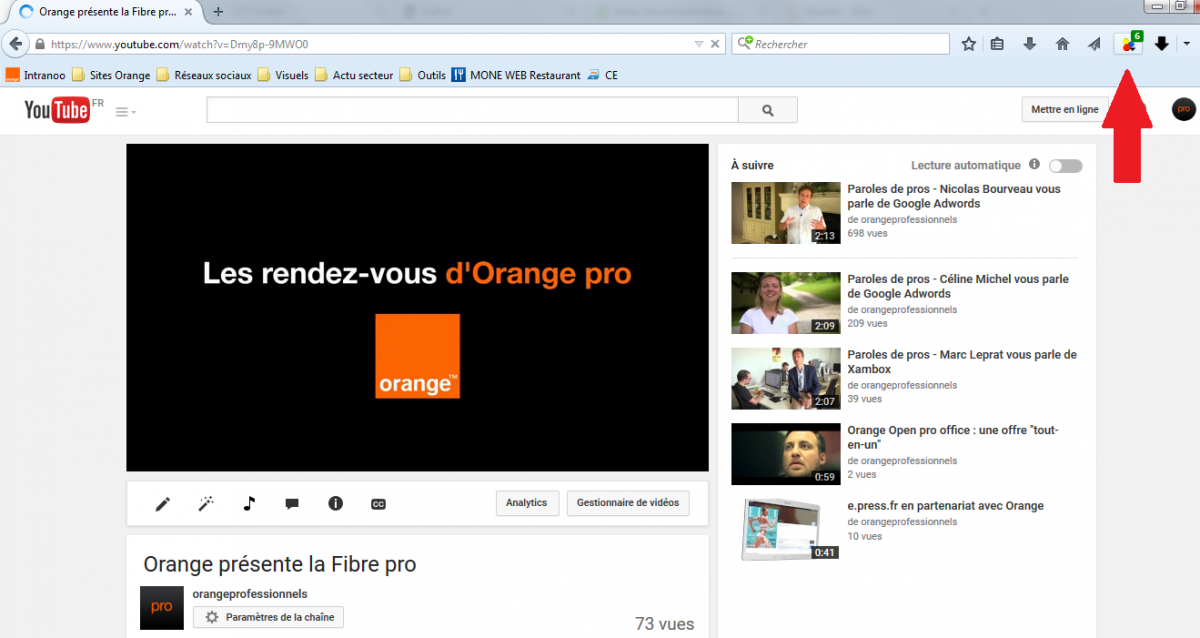Open Nicolas Bourveau Google Adwords video title
Viewport: 1200px width, 638px height.
pyautogui.click(x=954, y=196)
